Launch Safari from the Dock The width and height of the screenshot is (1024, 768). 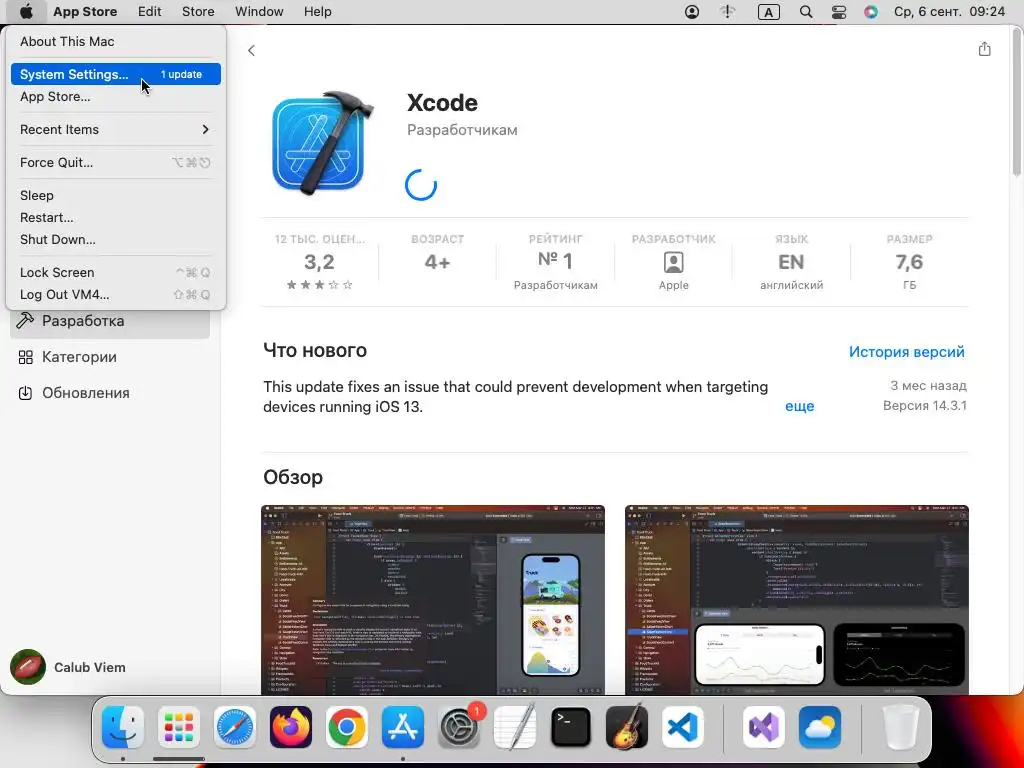(x=235, y=727)
